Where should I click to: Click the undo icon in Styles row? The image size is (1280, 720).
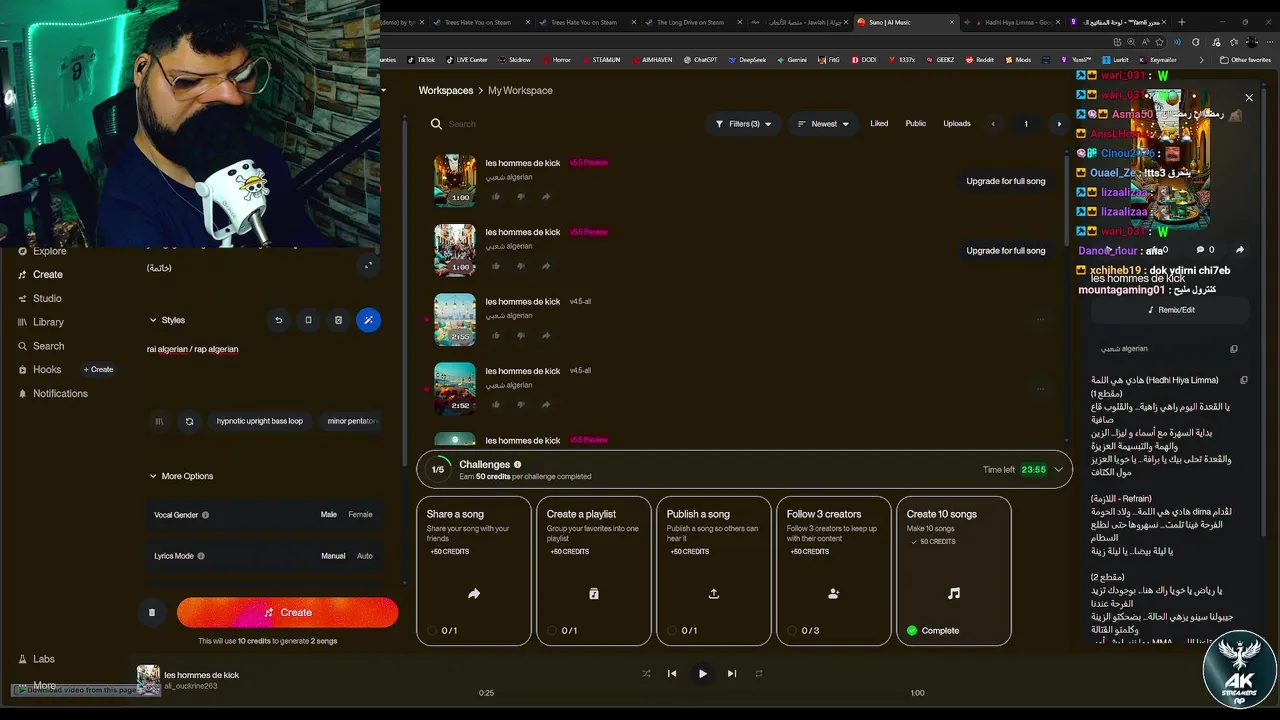278,320
